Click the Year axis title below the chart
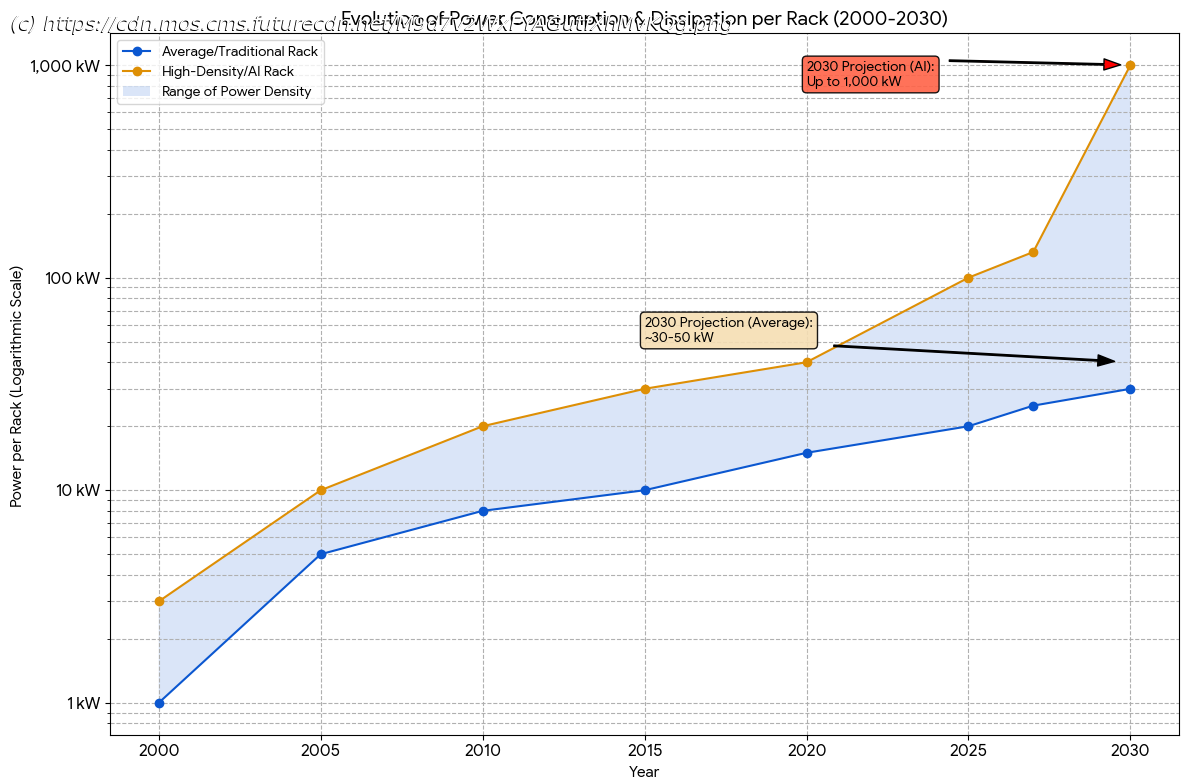Image resolution: width=1190 pixels, height=784 pixels. tap(644, 772)
